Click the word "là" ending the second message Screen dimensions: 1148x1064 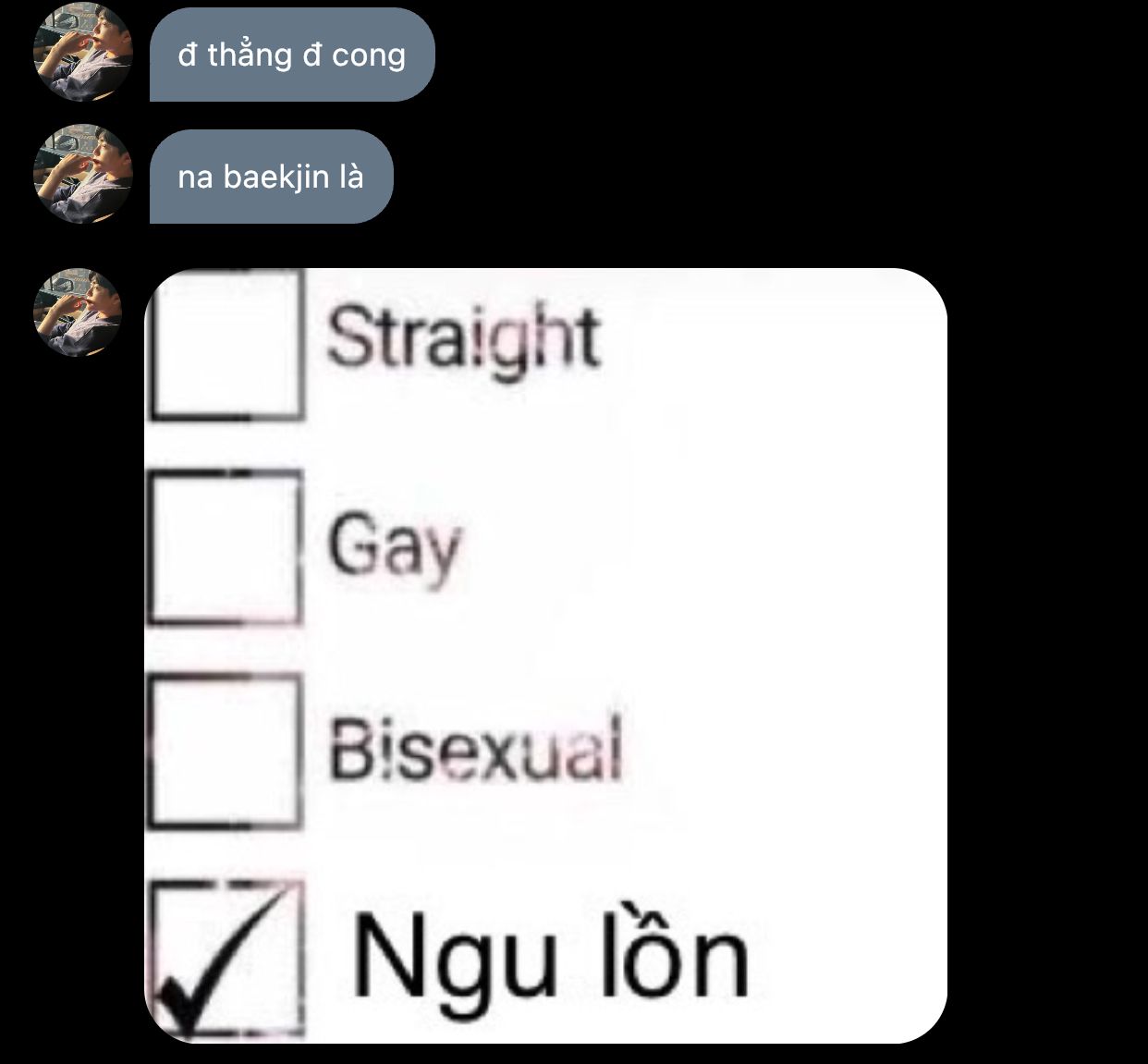pos(351,174)
